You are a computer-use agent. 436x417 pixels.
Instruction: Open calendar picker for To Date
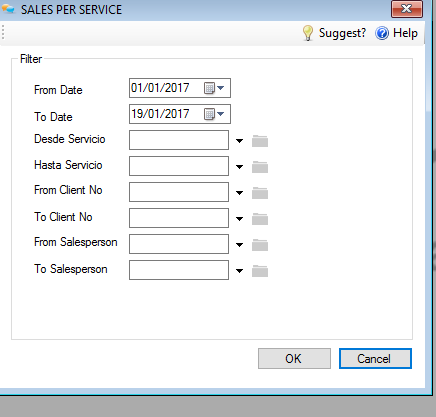214,114
